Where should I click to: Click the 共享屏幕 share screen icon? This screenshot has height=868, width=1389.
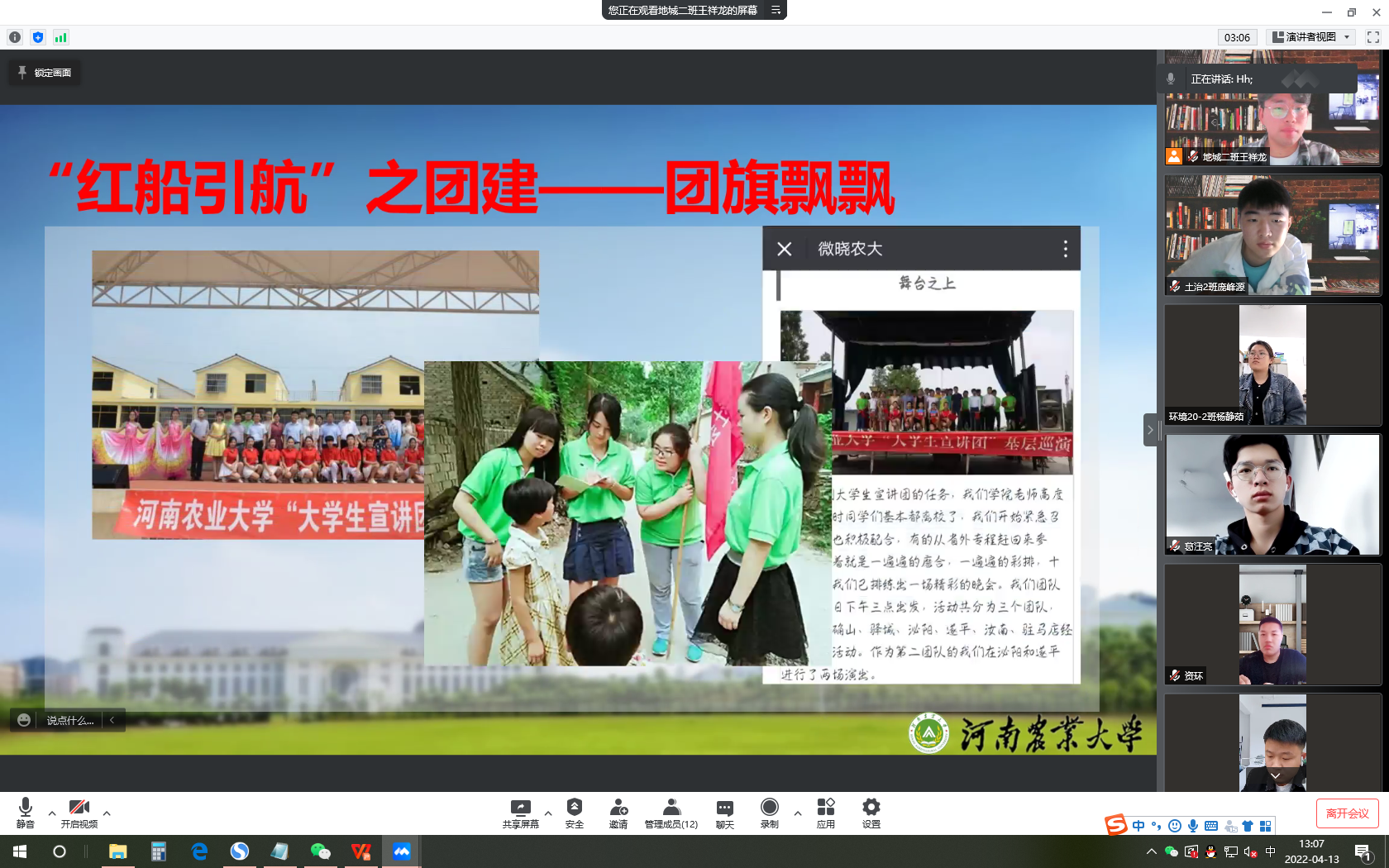point(520,812)
